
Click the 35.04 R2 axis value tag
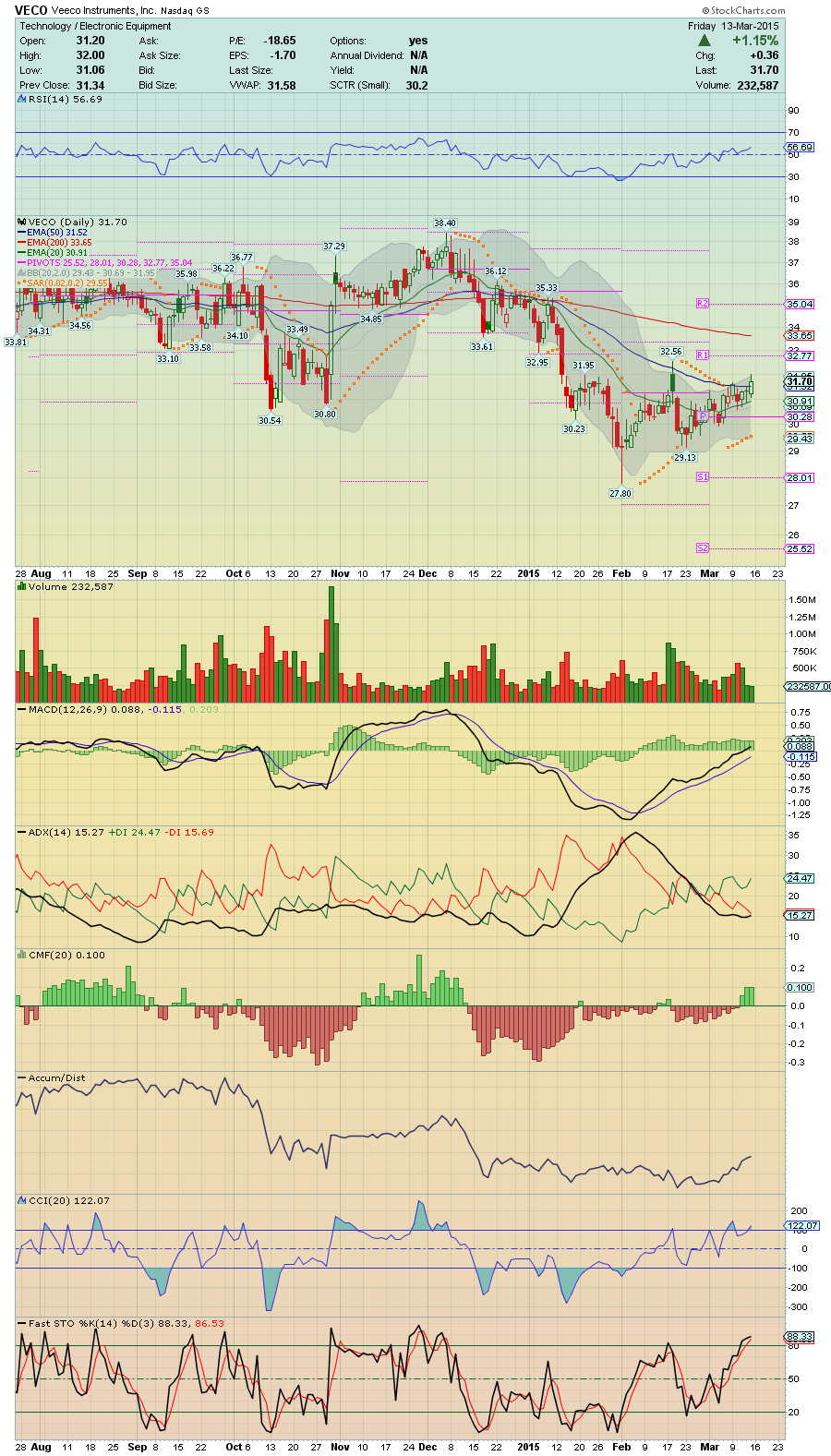pyautogui.click(x=800, y=304)
